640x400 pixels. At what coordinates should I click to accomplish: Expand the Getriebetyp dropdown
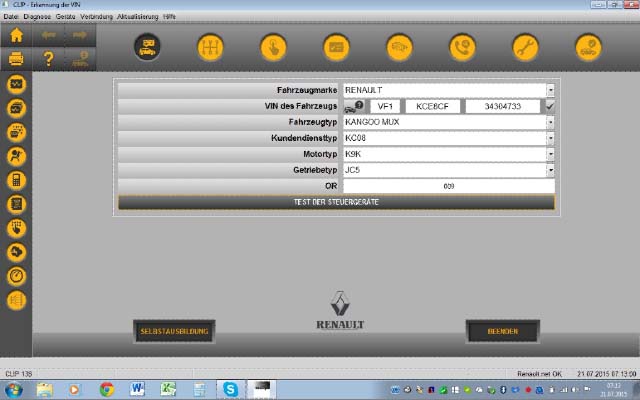pyautogui.click(x=550, y=170)
